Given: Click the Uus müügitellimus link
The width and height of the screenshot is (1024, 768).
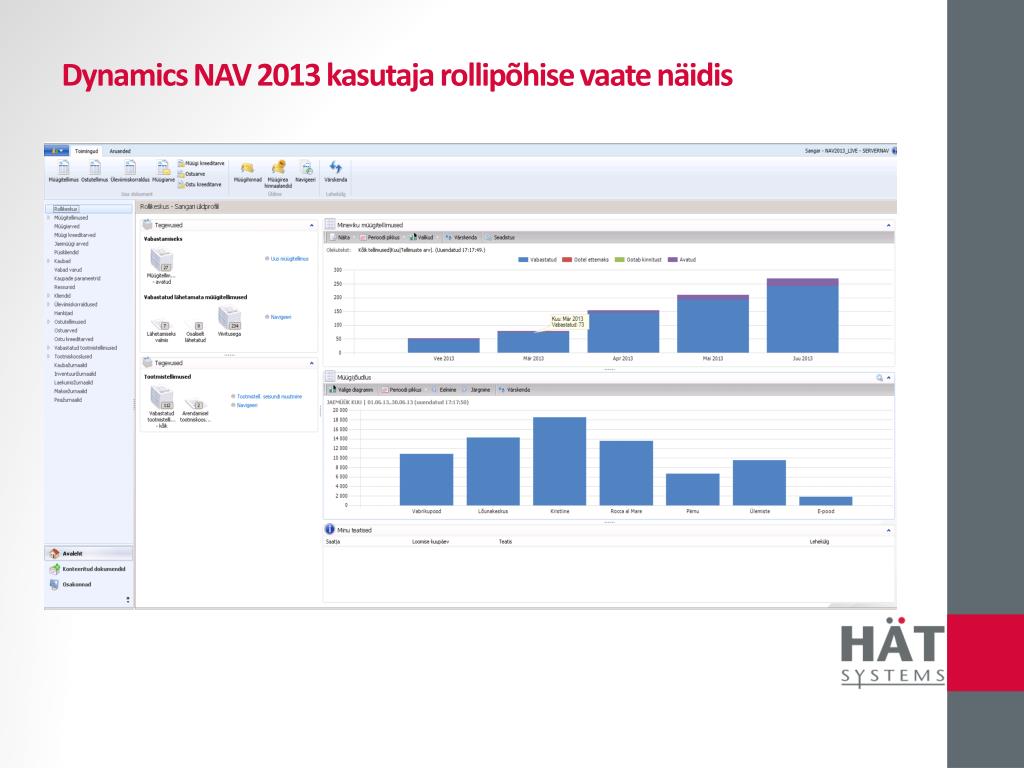Looking at the screenshot, I should tap(287, 259).
